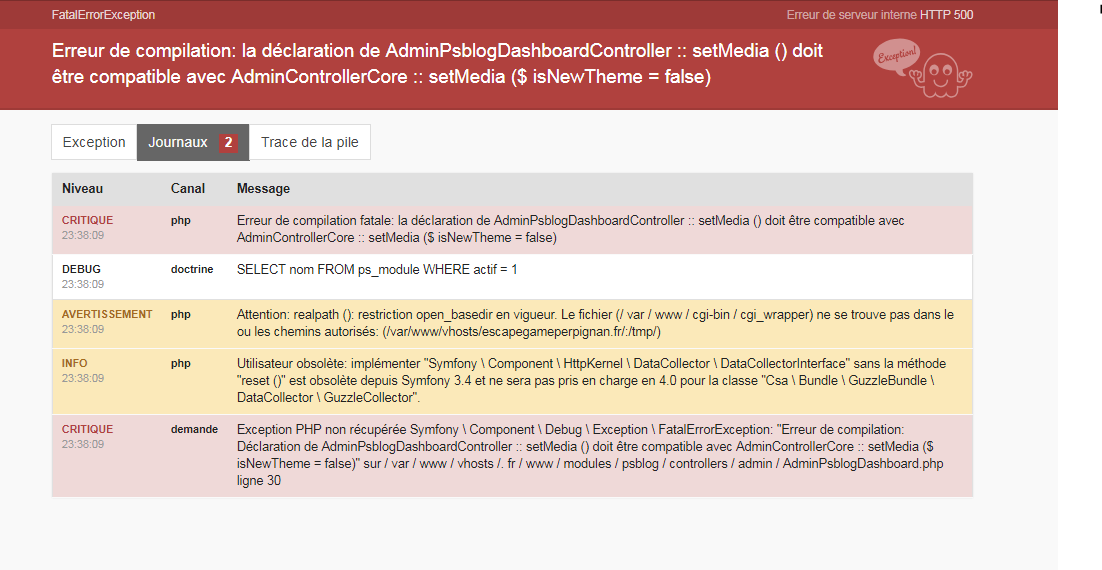The width and height of the screenshot is (1102, 570).
Task: Click the Symfony exception ghost icon
Action: [923, 68]
